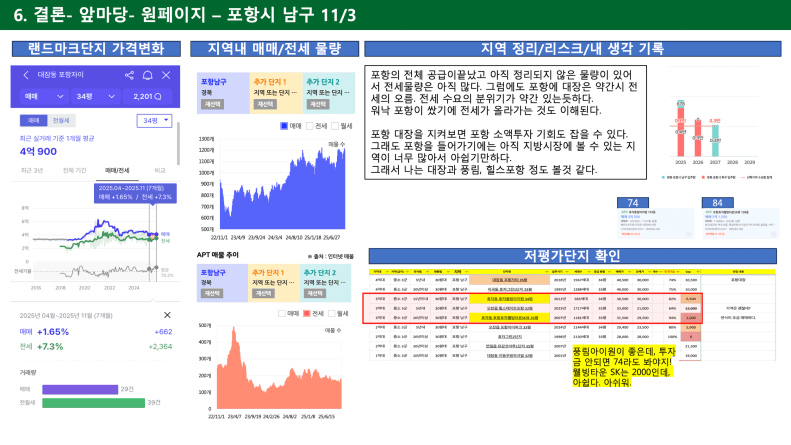Click the APT 매물 추이 title

pos(218,255)
